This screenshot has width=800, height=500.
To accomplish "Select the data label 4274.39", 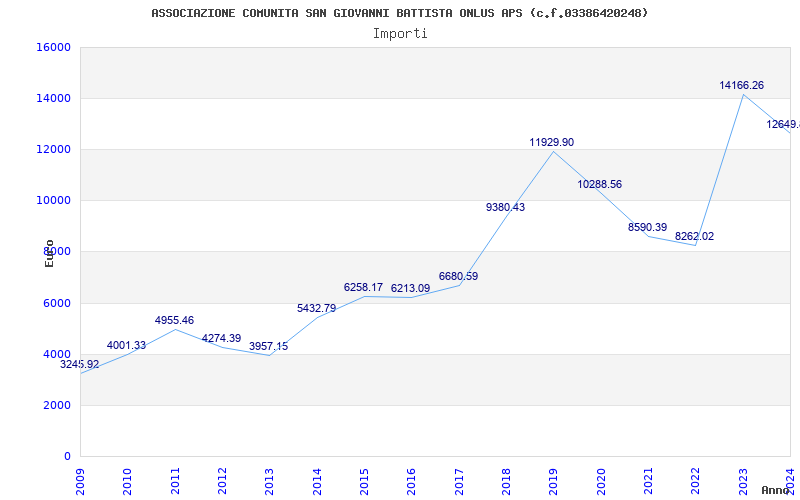I will pos(221,338).
